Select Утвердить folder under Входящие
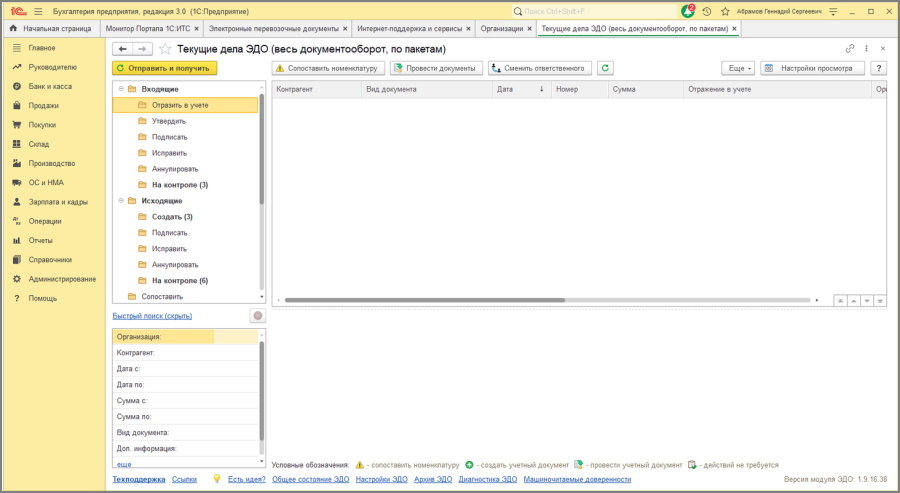Screen dimensions: 900x493 click(169, 121)
